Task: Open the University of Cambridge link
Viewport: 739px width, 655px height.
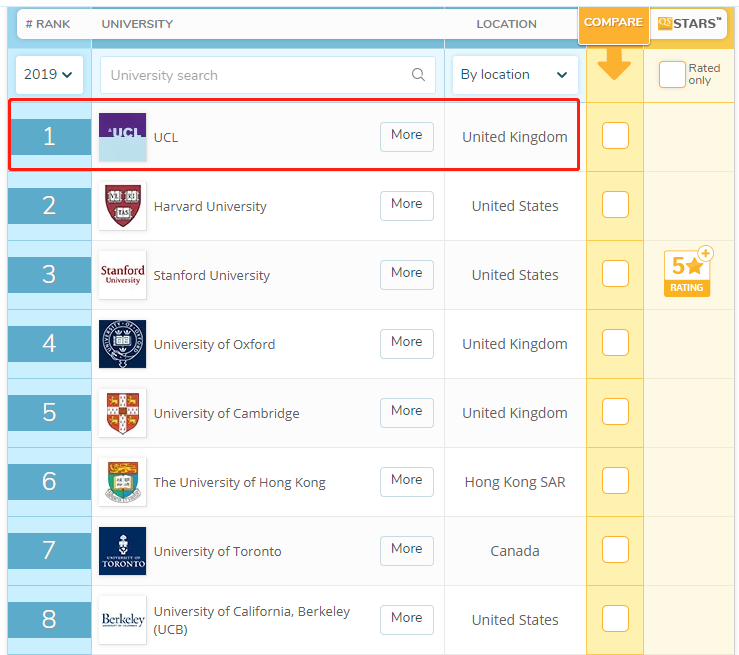Action: click(227, 413)
